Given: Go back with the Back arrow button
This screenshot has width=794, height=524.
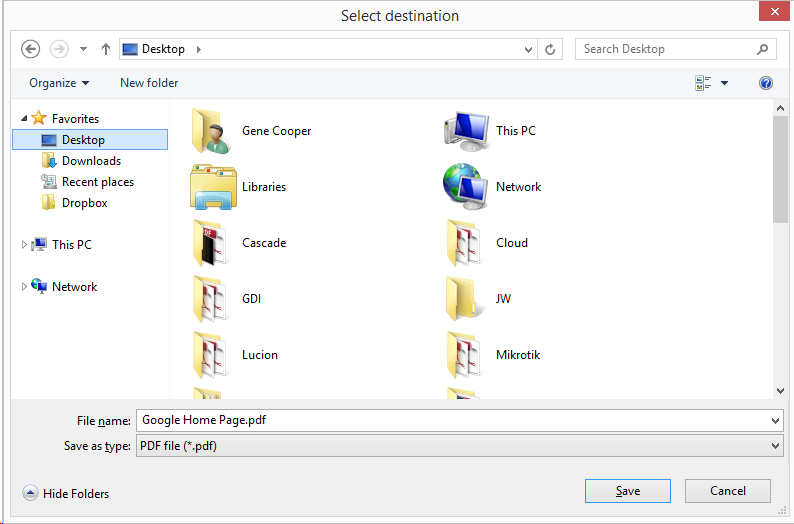Looking at the screenshot, I should point(30,49).
